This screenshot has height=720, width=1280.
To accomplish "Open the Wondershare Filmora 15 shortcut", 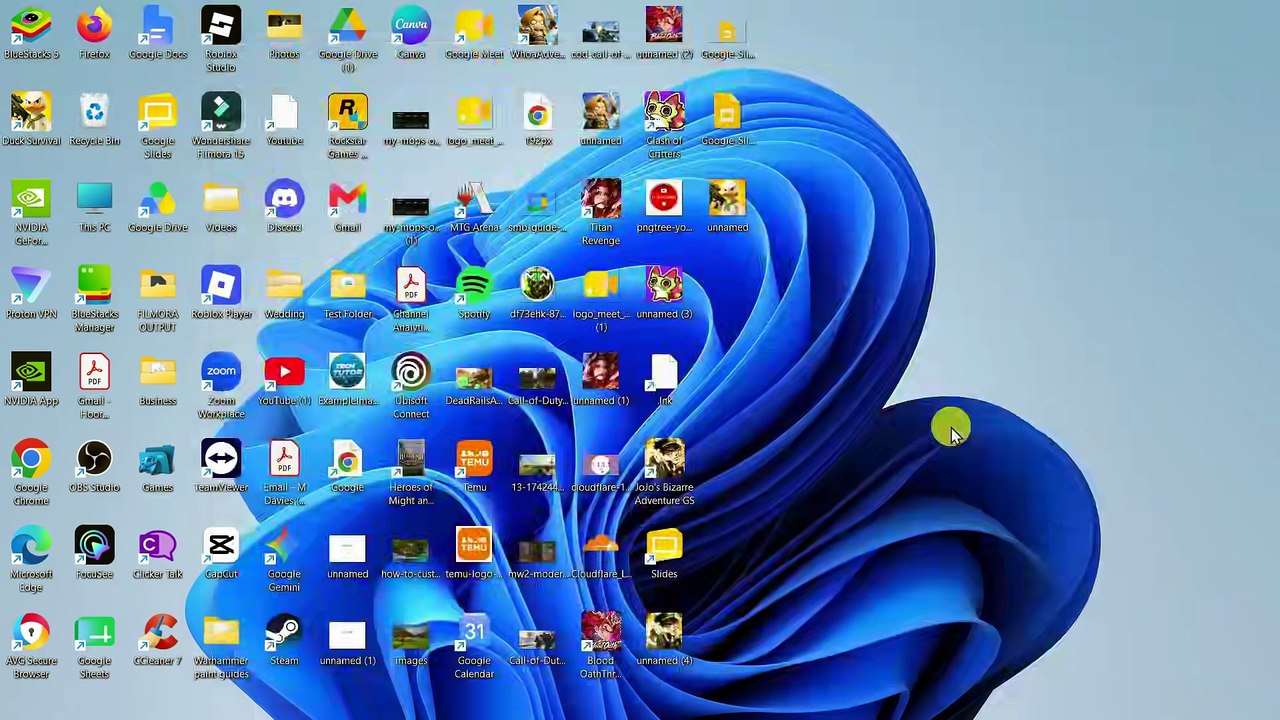I will tap(221, 112).
